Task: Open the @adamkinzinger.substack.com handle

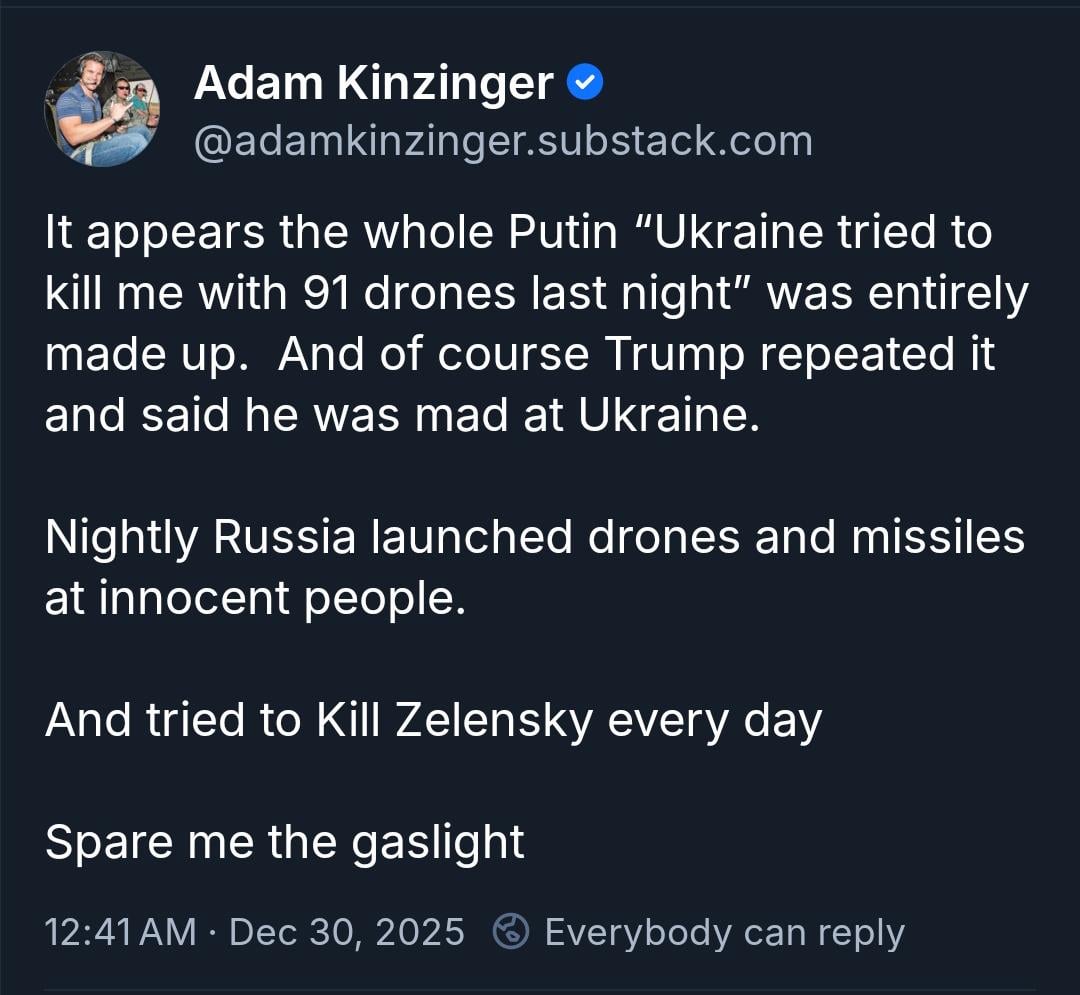Action: (x=502, y=141)
